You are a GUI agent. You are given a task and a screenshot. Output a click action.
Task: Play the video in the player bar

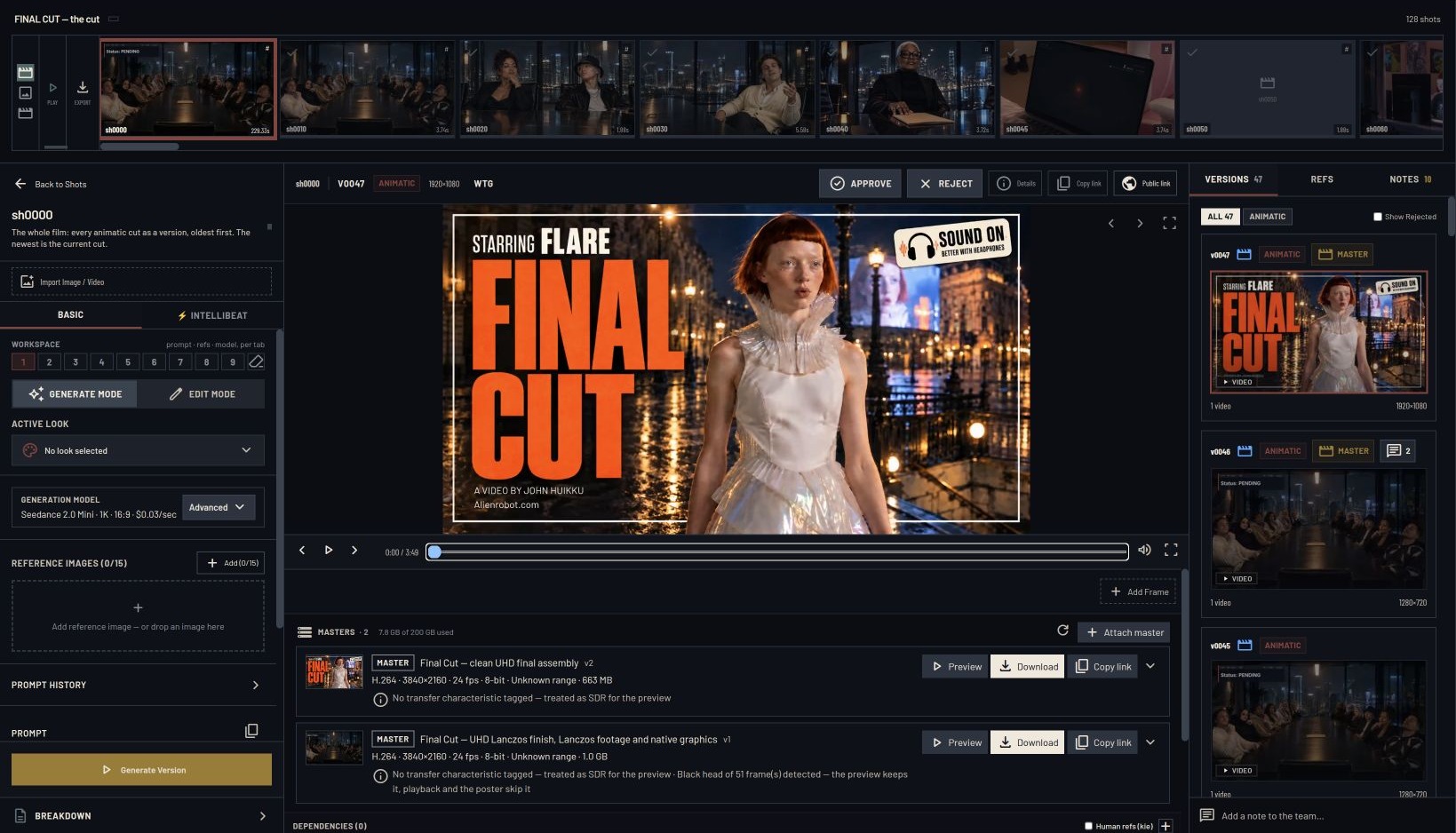coord(329,551)
